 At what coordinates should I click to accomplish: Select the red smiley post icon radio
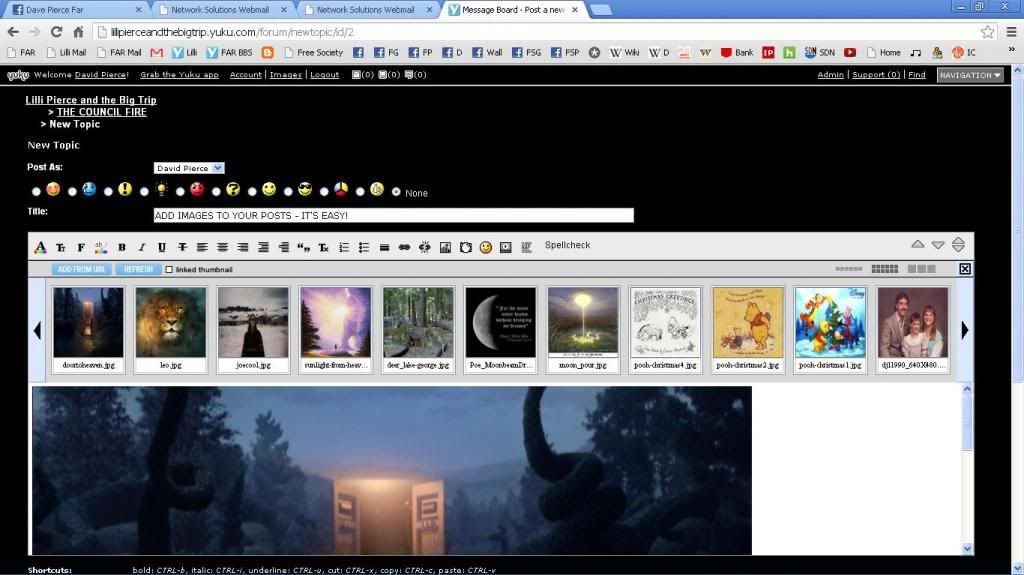coord(36,192)
